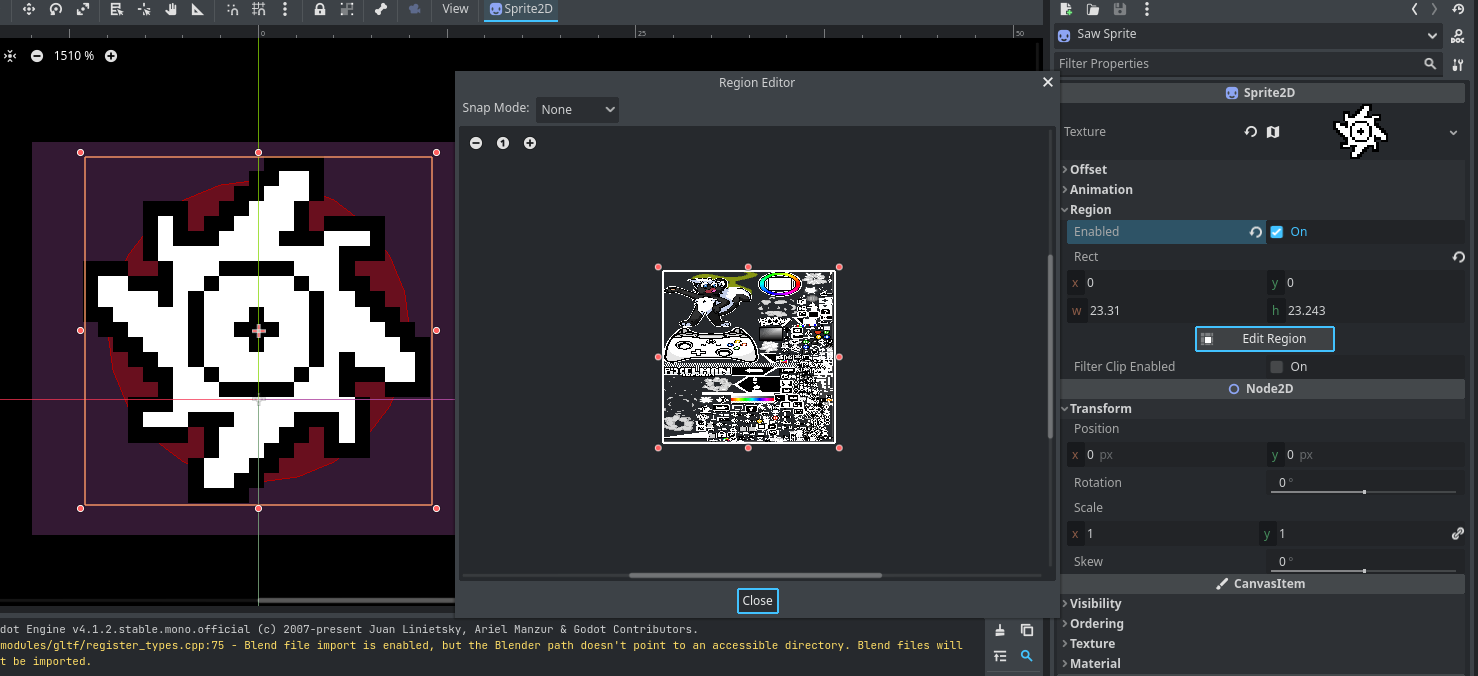Select the Scale mode tool
Viewport: 1478px width, 676px height.
click(83, 9)
